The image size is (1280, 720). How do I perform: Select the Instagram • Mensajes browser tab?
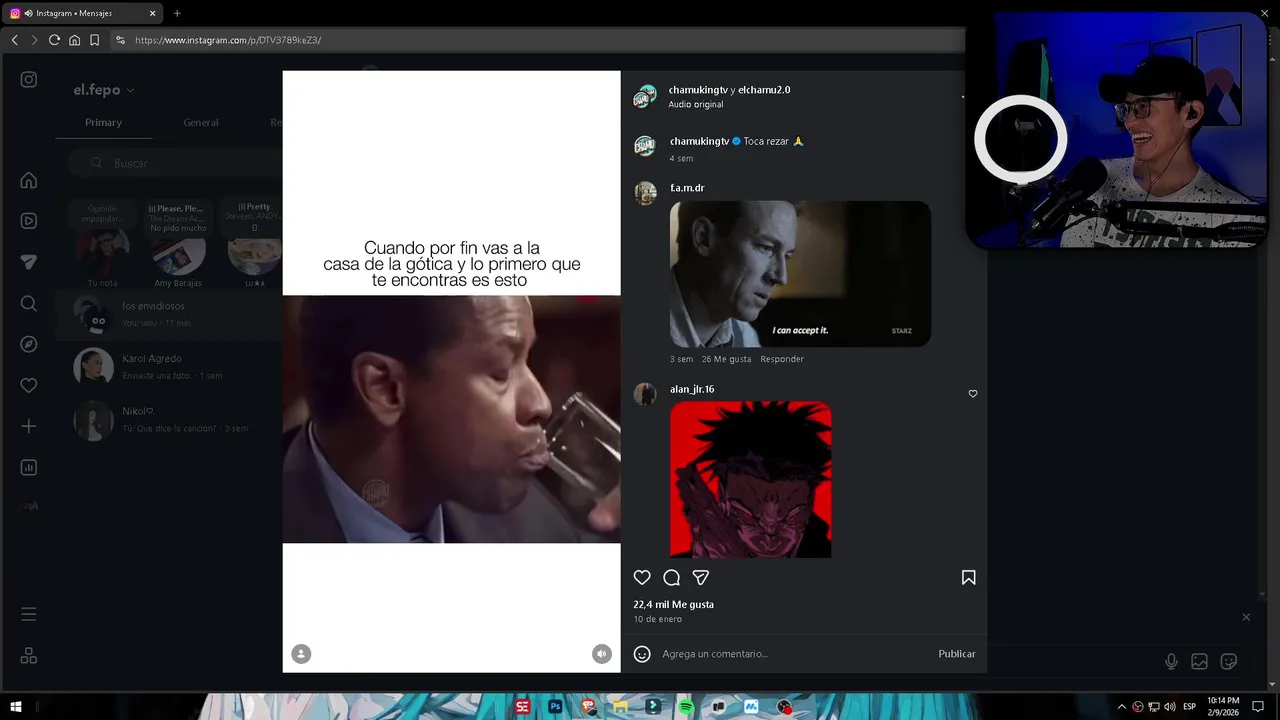pos(83,13)
